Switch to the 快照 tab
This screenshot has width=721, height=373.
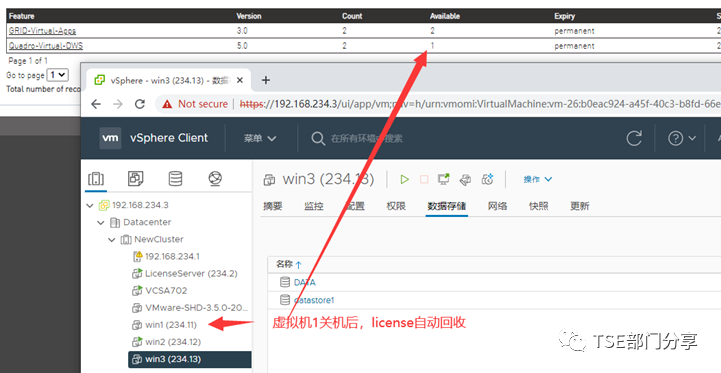[539, 206]
